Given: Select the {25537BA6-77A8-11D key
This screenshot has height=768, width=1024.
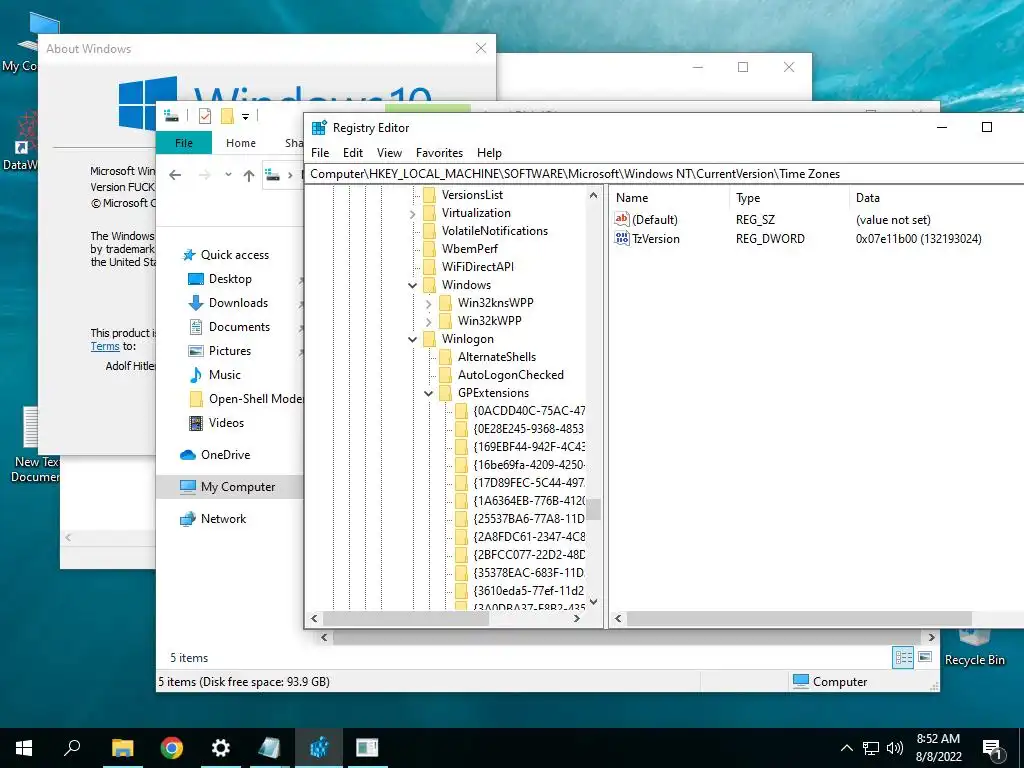Looking at the screenshot, I should point(529,519).
